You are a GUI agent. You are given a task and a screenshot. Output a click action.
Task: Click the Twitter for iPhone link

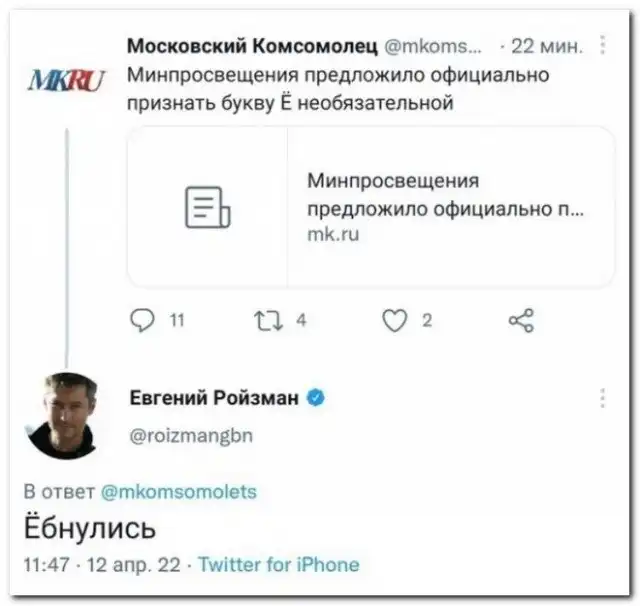[x=278, y=564]
